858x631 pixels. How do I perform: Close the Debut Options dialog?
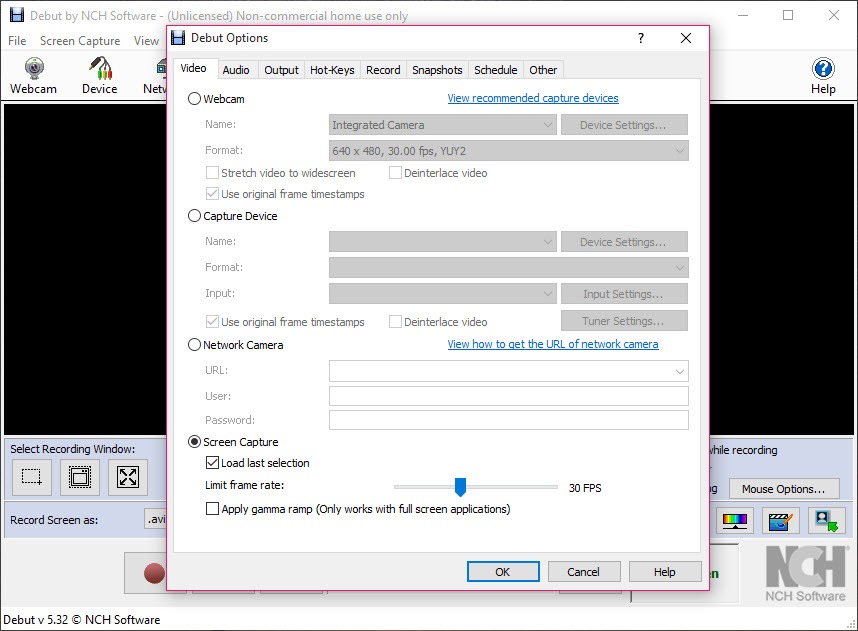point(686,38)
